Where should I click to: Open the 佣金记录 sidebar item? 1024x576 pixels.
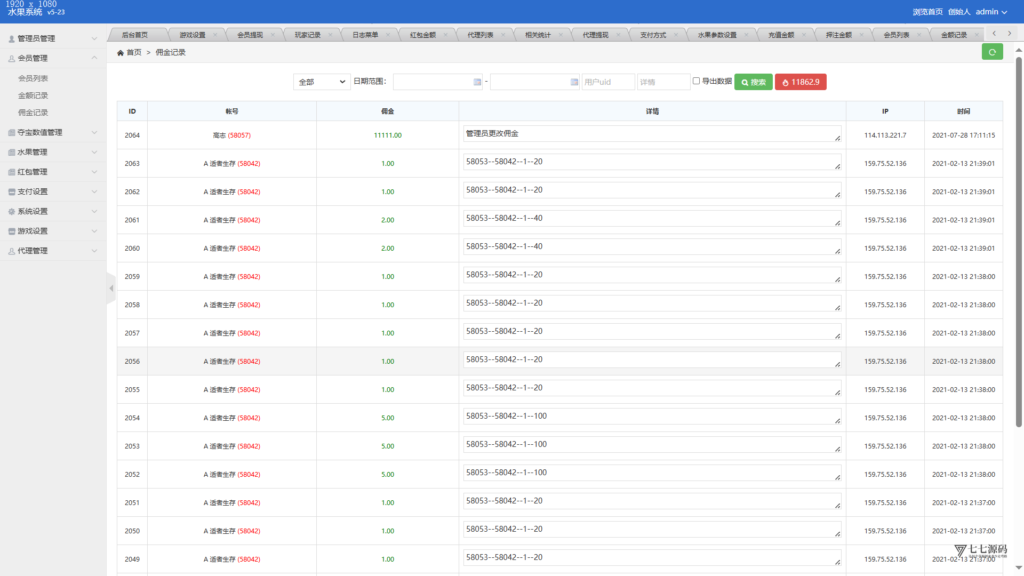[33, 112]
